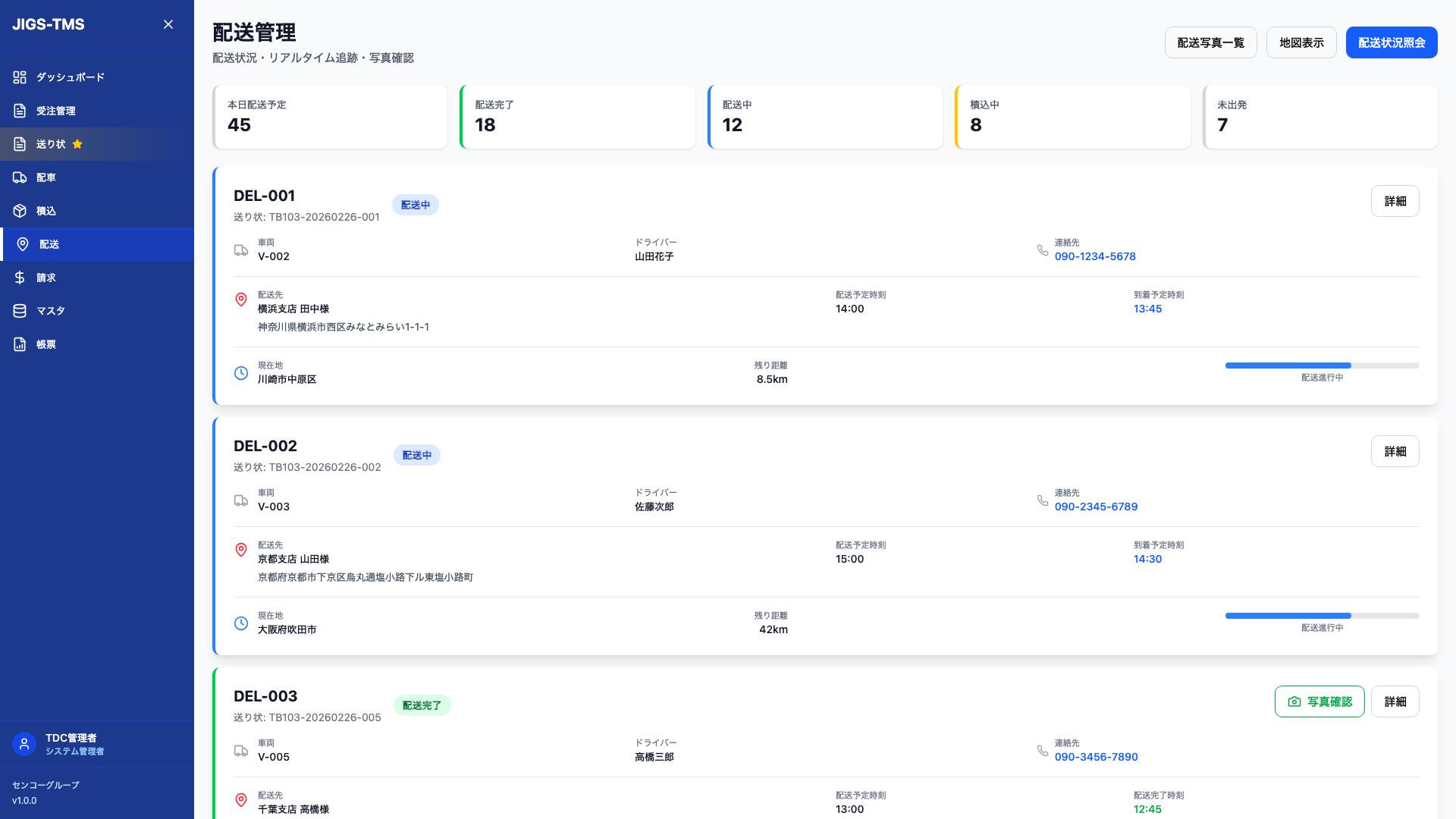
Task: Click the dashboard grid icon in sidebar
Action: point(20,77)
